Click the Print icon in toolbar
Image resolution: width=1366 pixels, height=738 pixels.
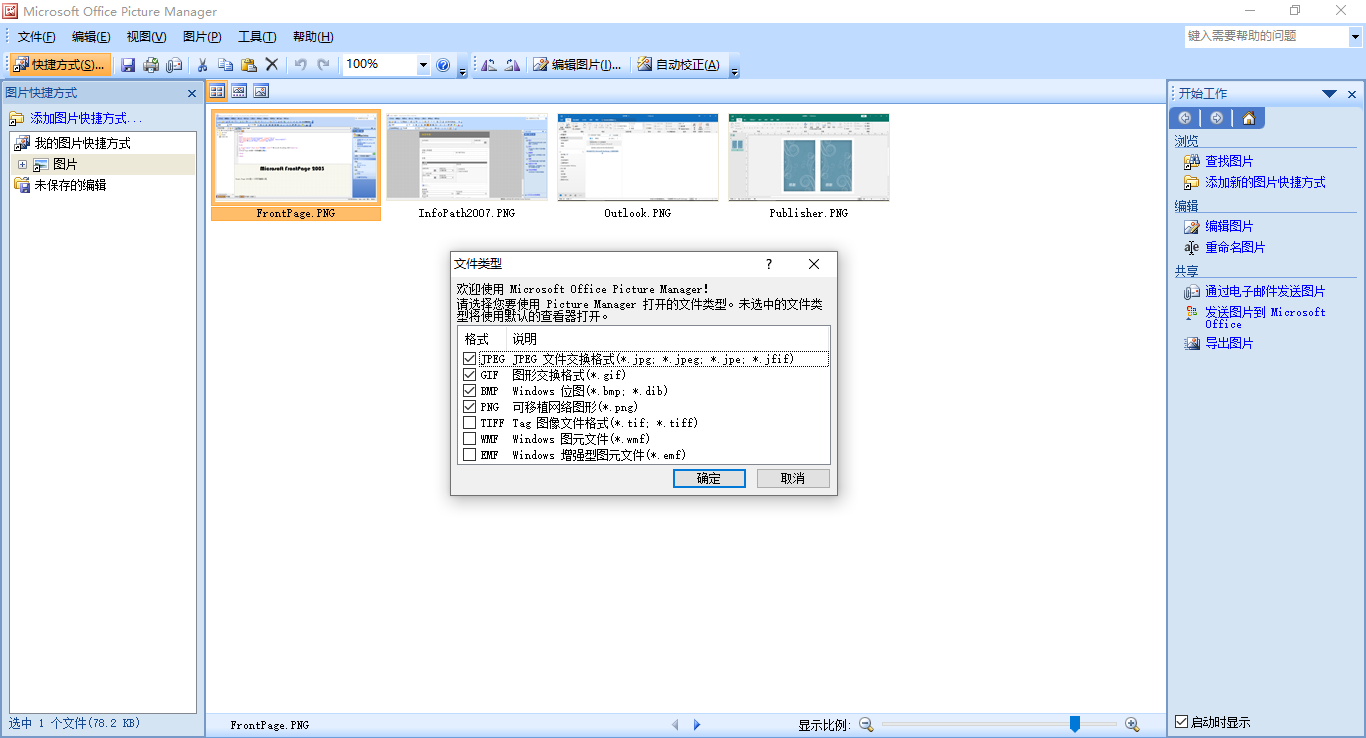pyautogui.click(x=151, y=65)
